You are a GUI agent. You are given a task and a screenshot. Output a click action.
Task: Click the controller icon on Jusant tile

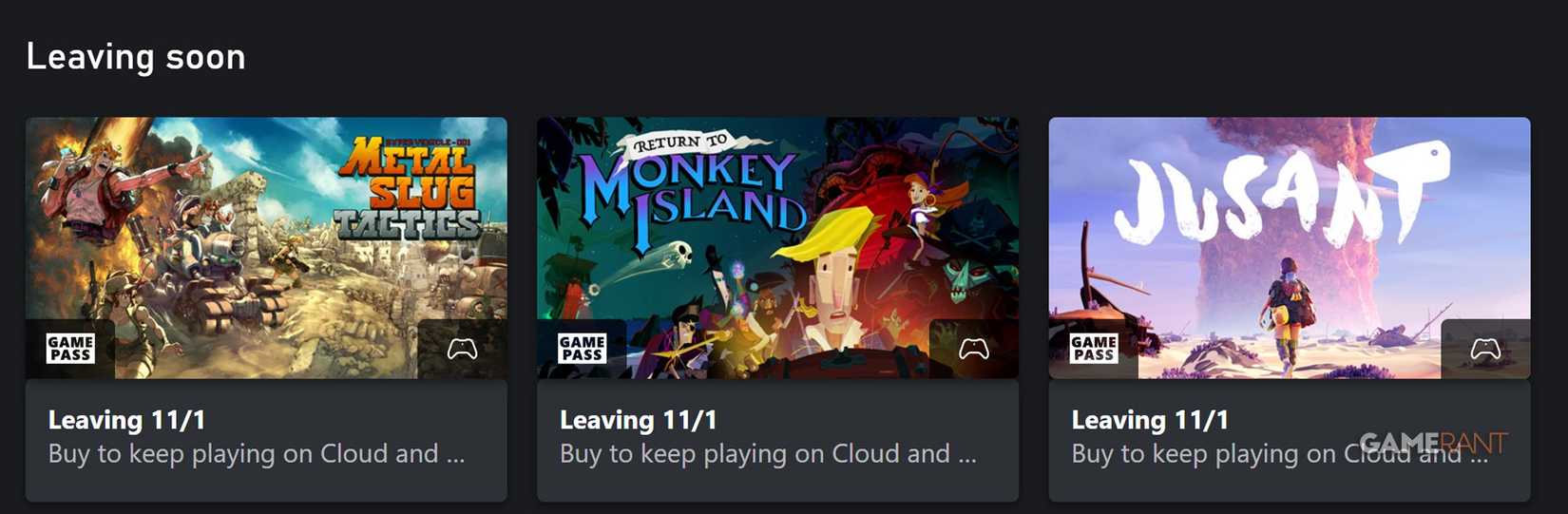(1485, 349)
